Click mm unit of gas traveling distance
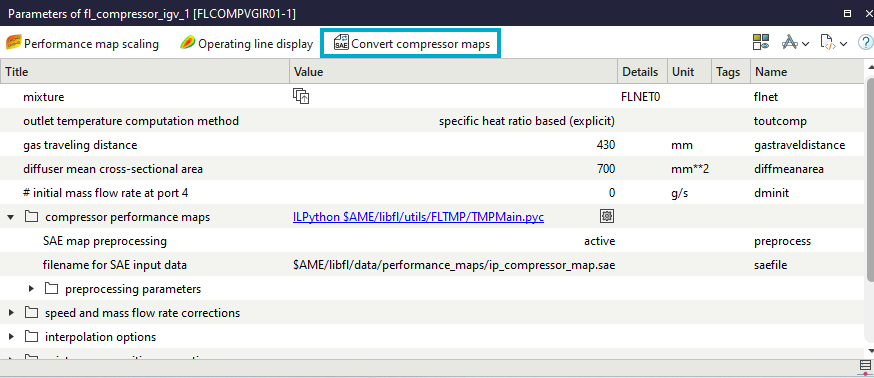 click(x=682, y=145)
